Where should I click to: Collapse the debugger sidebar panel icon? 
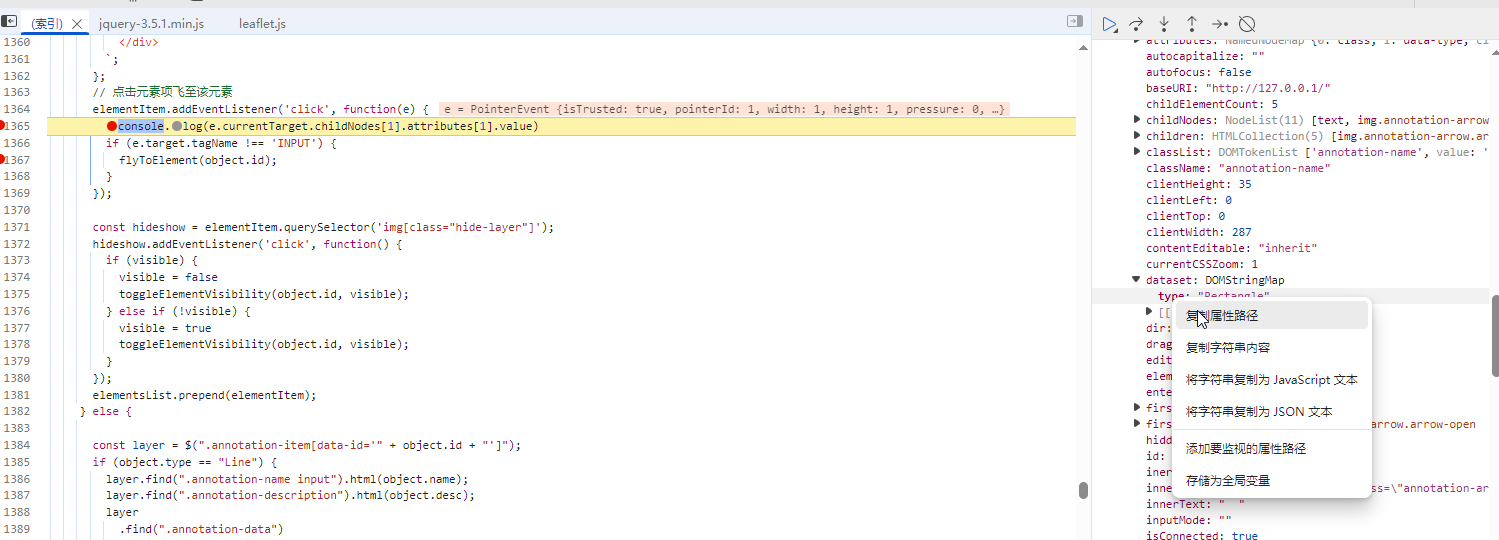point(1075,21)
